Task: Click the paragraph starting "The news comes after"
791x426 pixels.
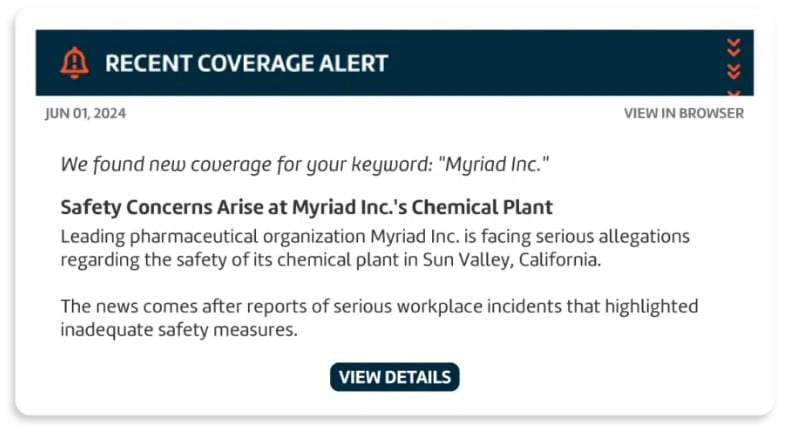Action: pos(379,317)
